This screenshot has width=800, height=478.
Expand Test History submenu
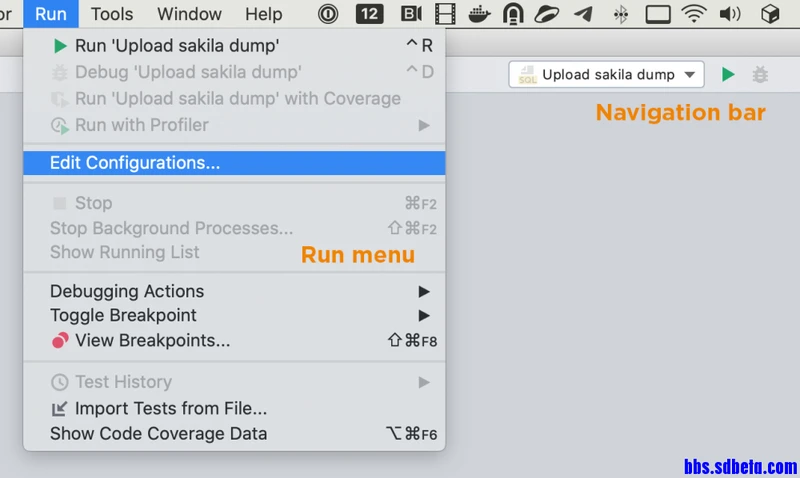[x=234, y=382]
